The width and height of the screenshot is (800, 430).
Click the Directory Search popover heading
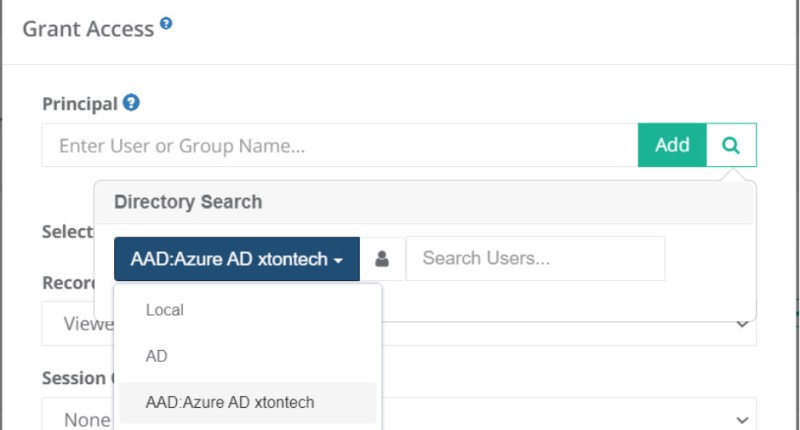coord(188,202)
